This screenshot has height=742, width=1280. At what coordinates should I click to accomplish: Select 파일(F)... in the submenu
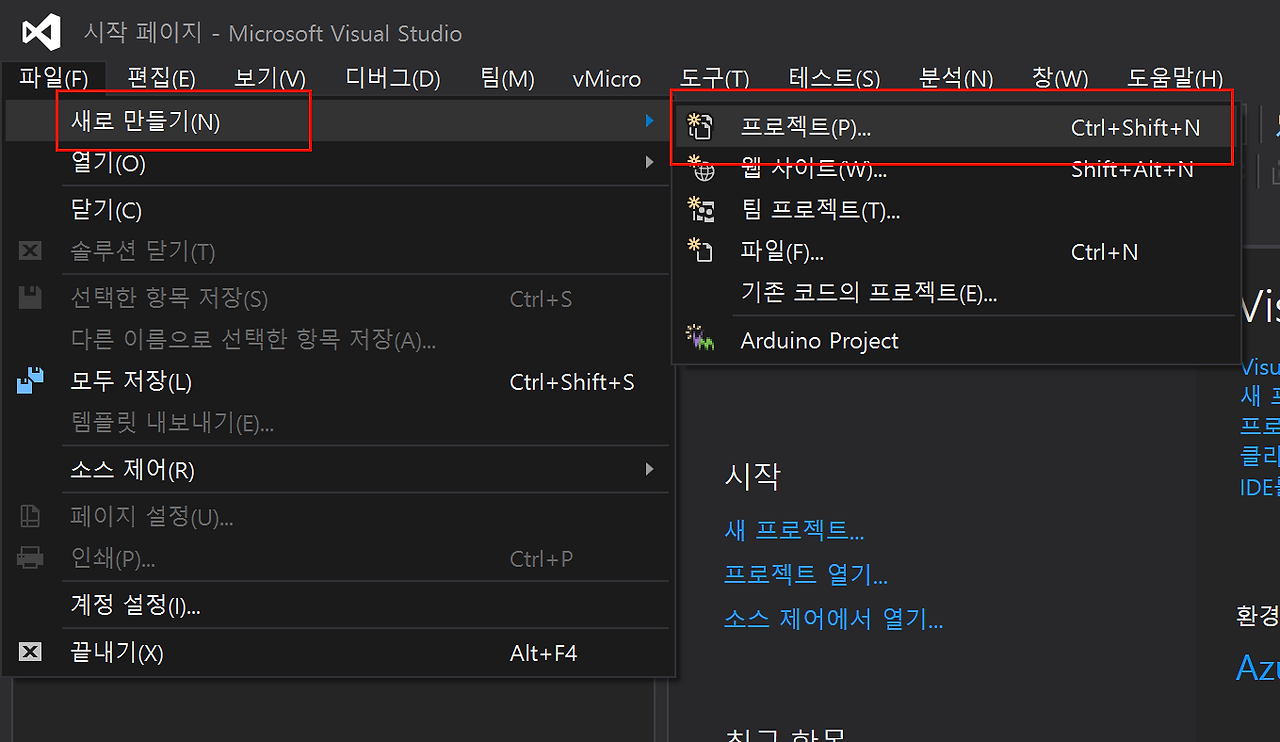[957, 251]
